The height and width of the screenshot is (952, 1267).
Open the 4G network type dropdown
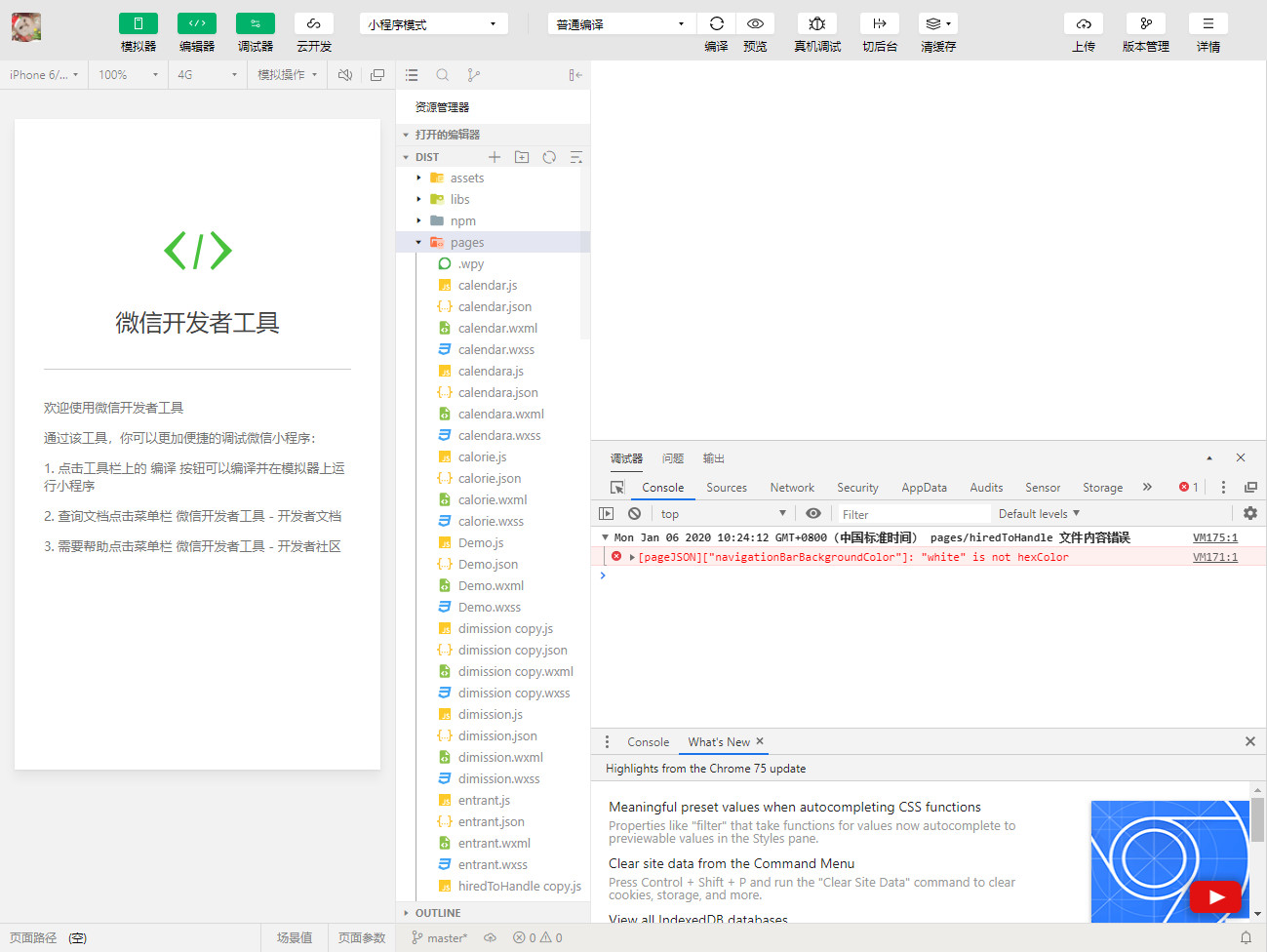(207, 74)
